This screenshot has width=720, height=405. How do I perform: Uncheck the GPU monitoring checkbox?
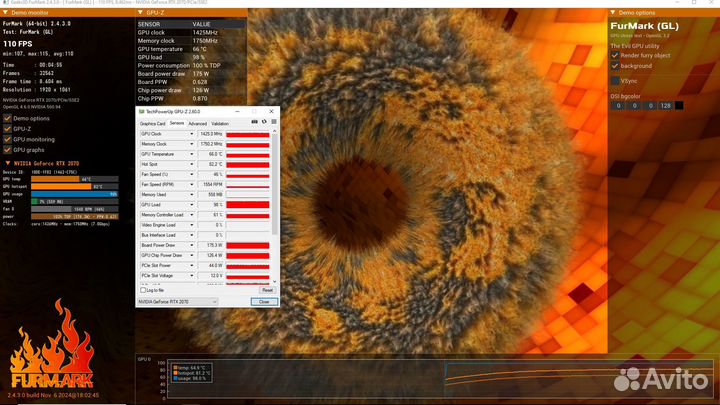click(7, 140)
